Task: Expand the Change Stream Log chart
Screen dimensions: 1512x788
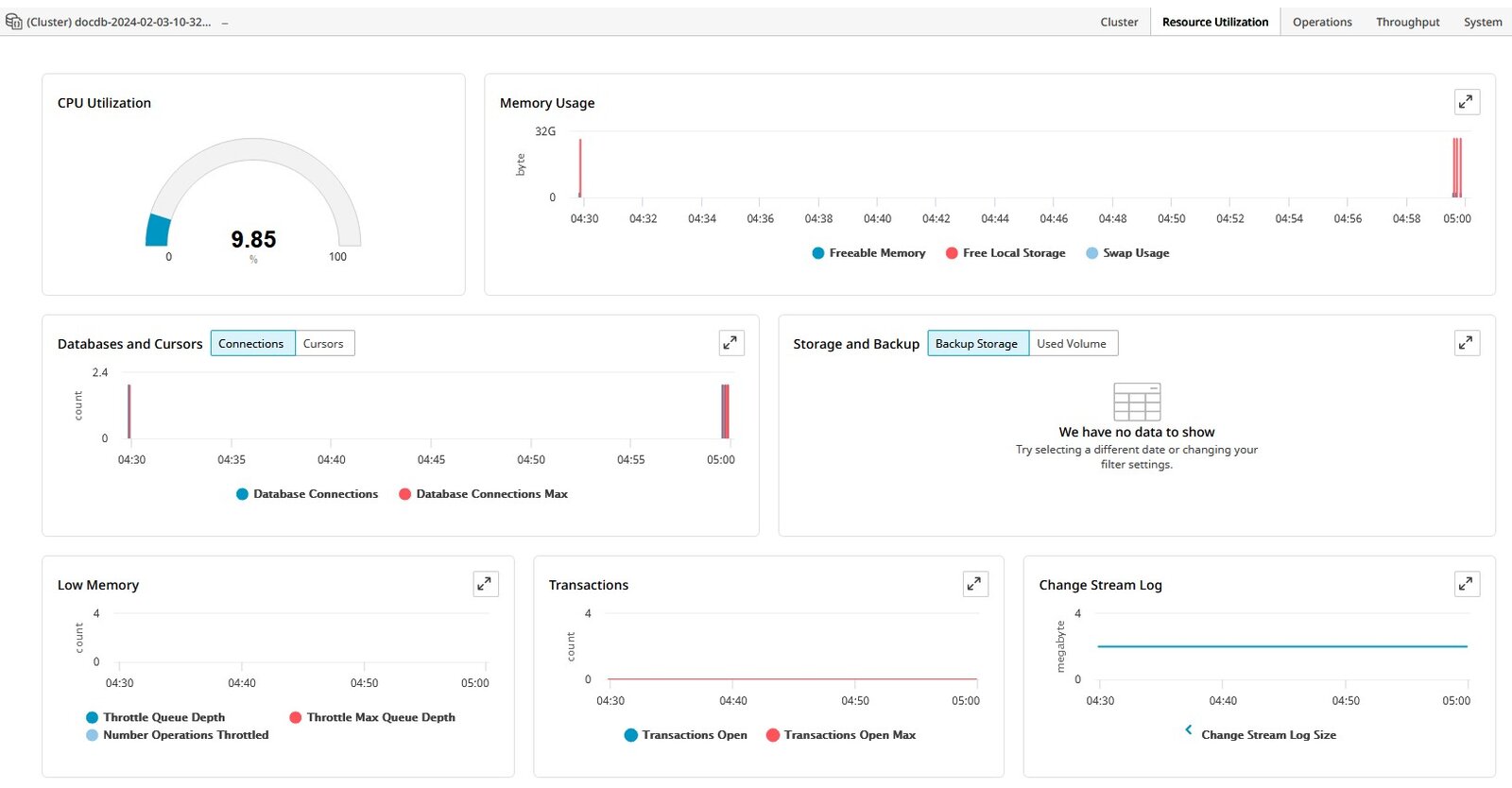Action: pyautogui.click(x=1467, y=584)
